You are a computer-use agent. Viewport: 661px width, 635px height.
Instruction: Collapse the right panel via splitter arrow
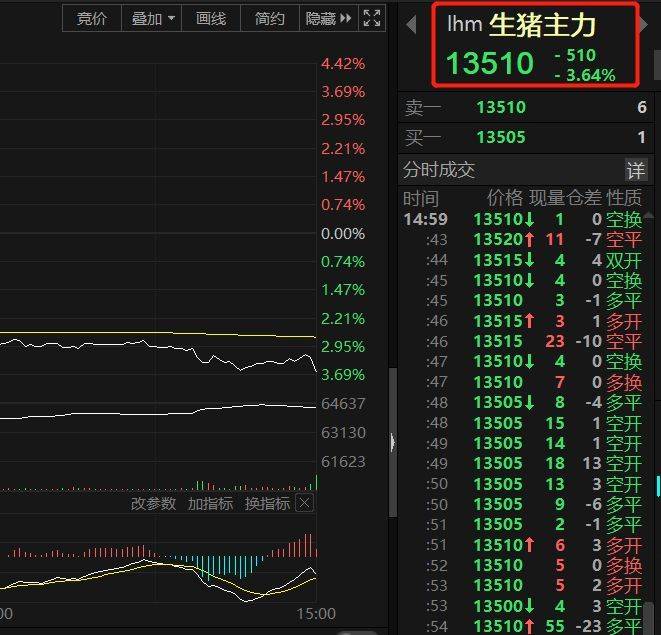(392, 442)
